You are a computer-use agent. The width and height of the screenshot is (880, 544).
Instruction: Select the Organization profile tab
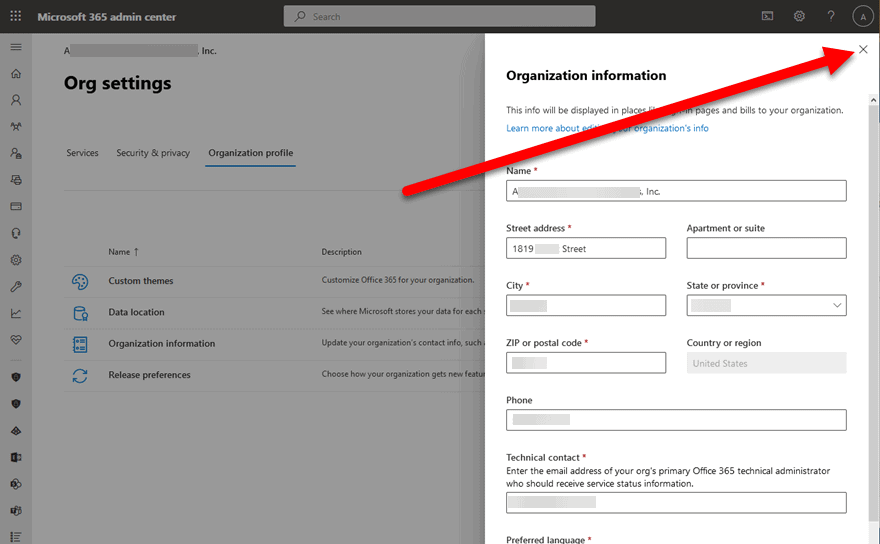(250, 153)
